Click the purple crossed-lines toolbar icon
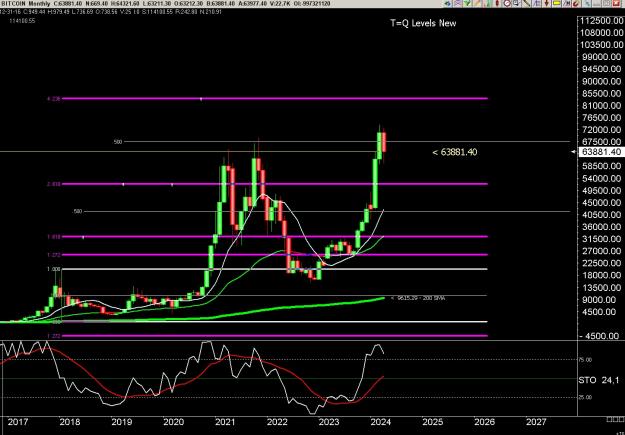This screenshot has width=625, height=435. coord(458,4)
